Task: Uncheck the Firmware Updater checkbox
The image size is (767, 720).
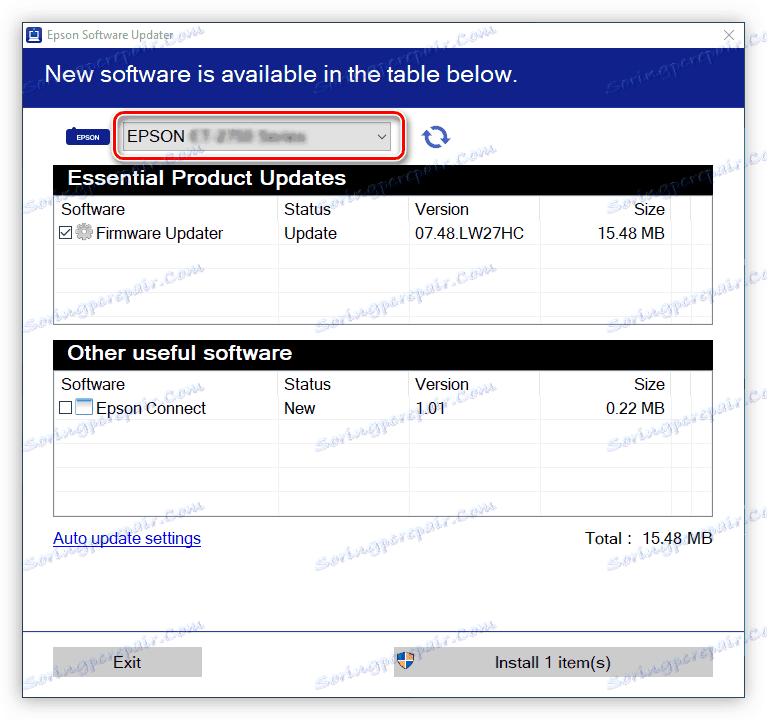Action: pos(66,232)
